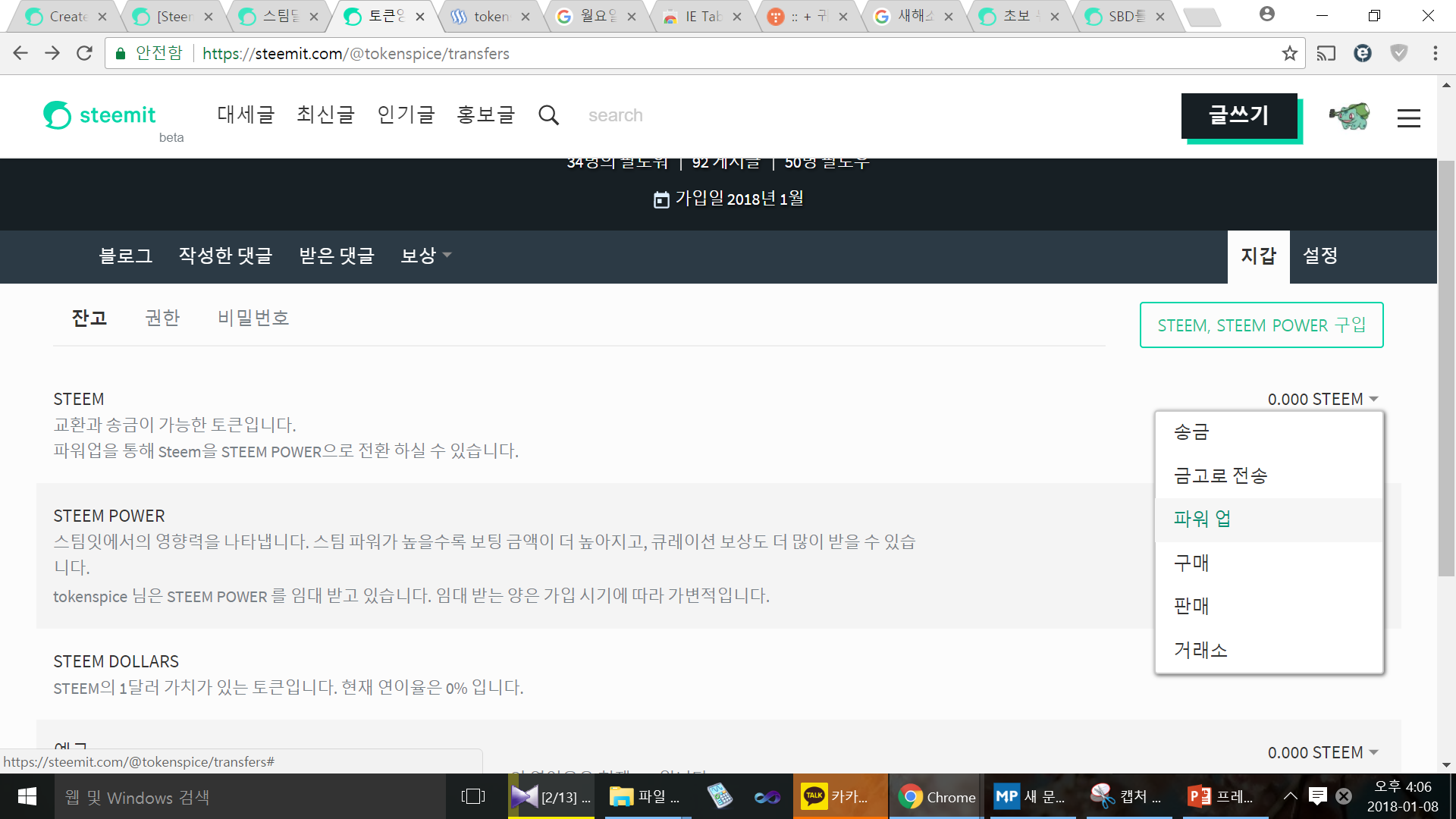Switch to the 'IE Tab' browser tab
This screenshot has width=1456, height=819.
point(702,16)
